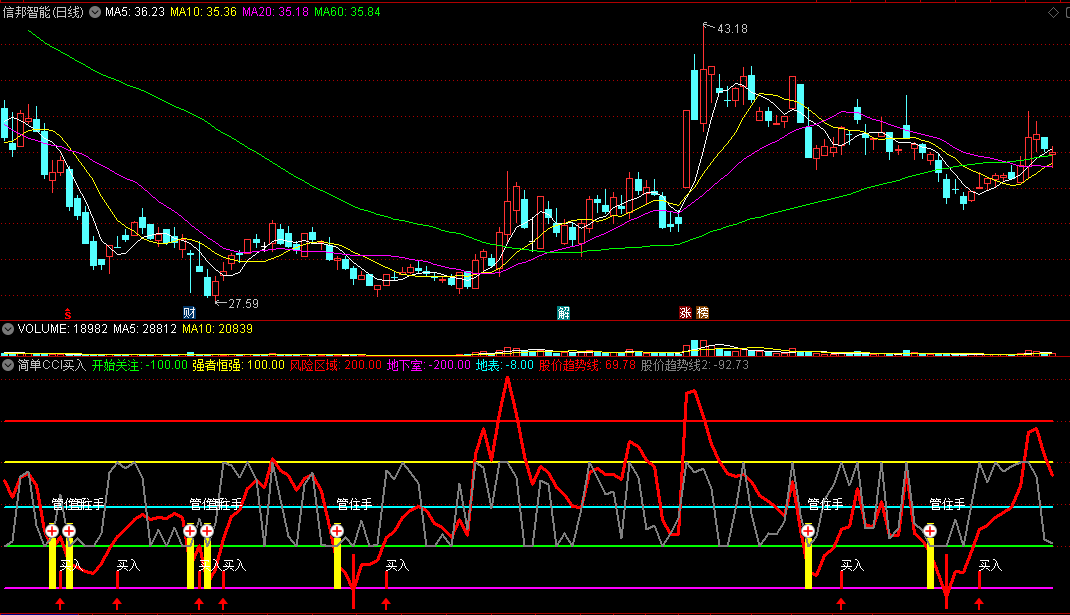Image resolution: width=1070 pixels, height=615 pixels.
Task: Click the 简单CCI买入 indicator name
Action: (52, 365)
